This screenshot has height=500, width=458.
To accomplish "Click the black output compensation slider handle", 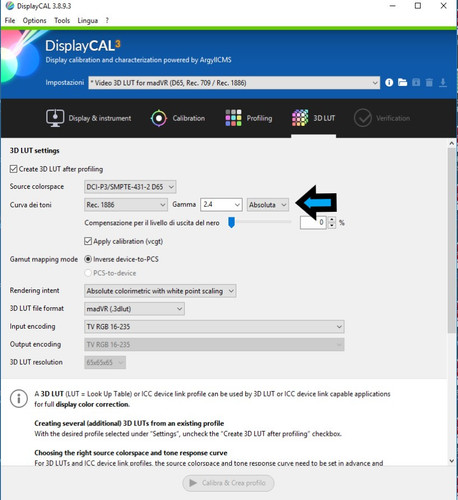I will [231, 222].
